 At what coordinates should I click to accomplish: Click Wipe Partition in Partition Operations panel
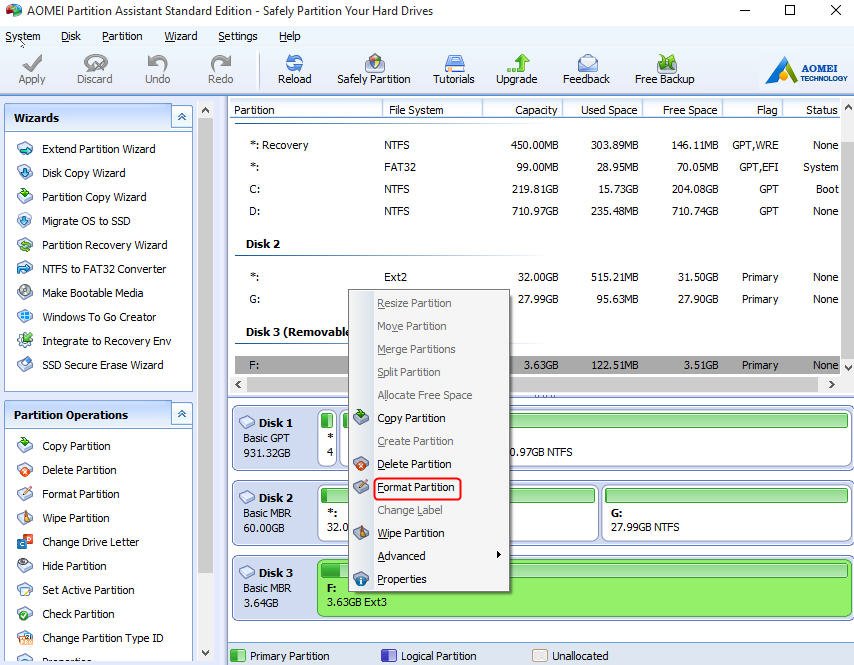(76, 517)
